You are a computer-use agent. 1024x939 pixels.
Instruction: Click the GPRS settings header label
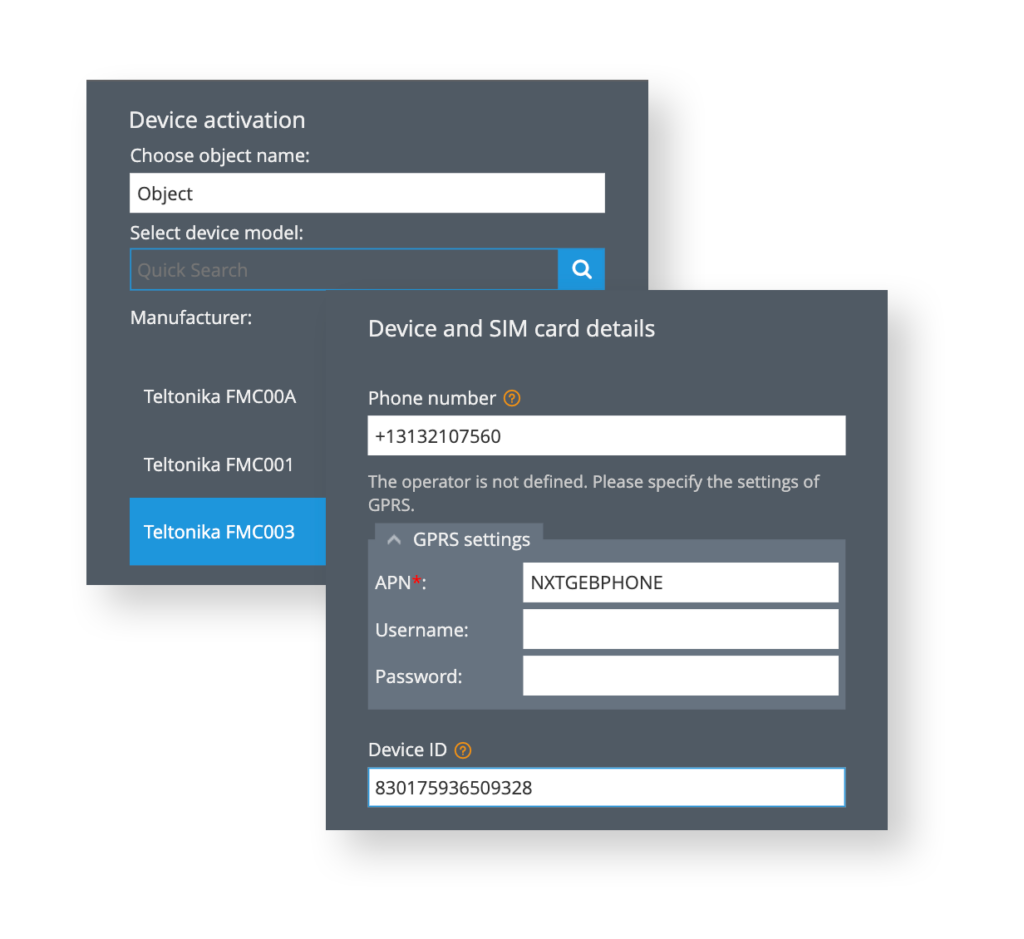point(472,540)
